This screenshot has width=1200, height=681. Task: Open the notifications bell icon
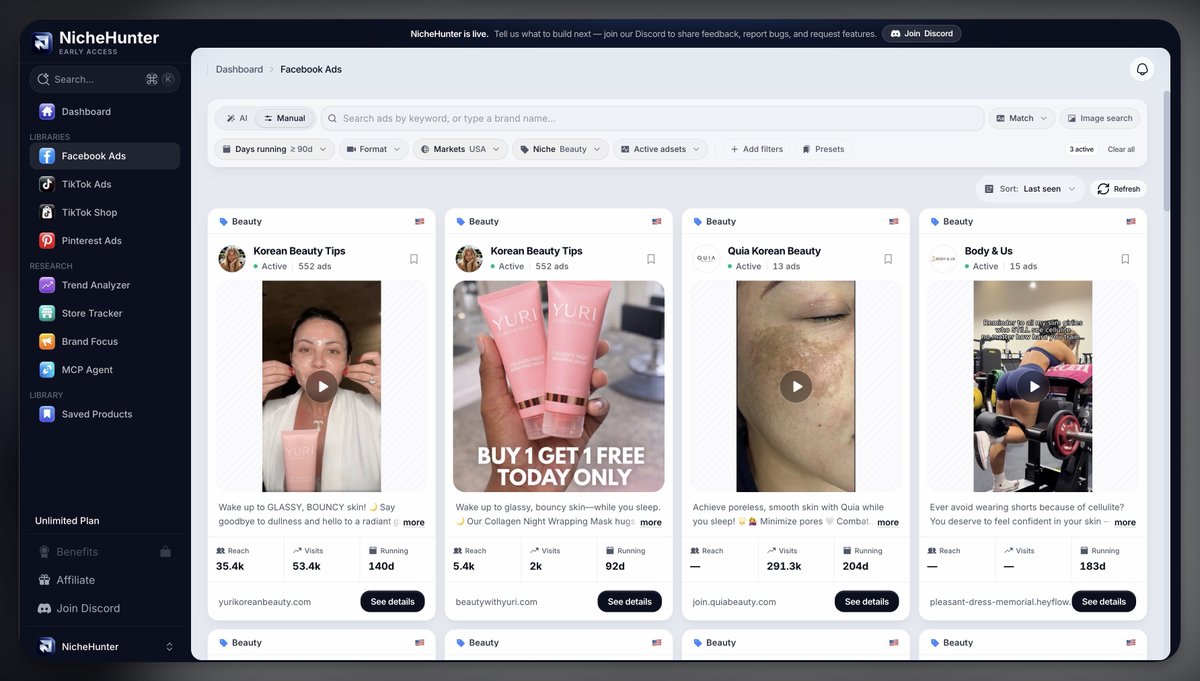pos(1141,69)
